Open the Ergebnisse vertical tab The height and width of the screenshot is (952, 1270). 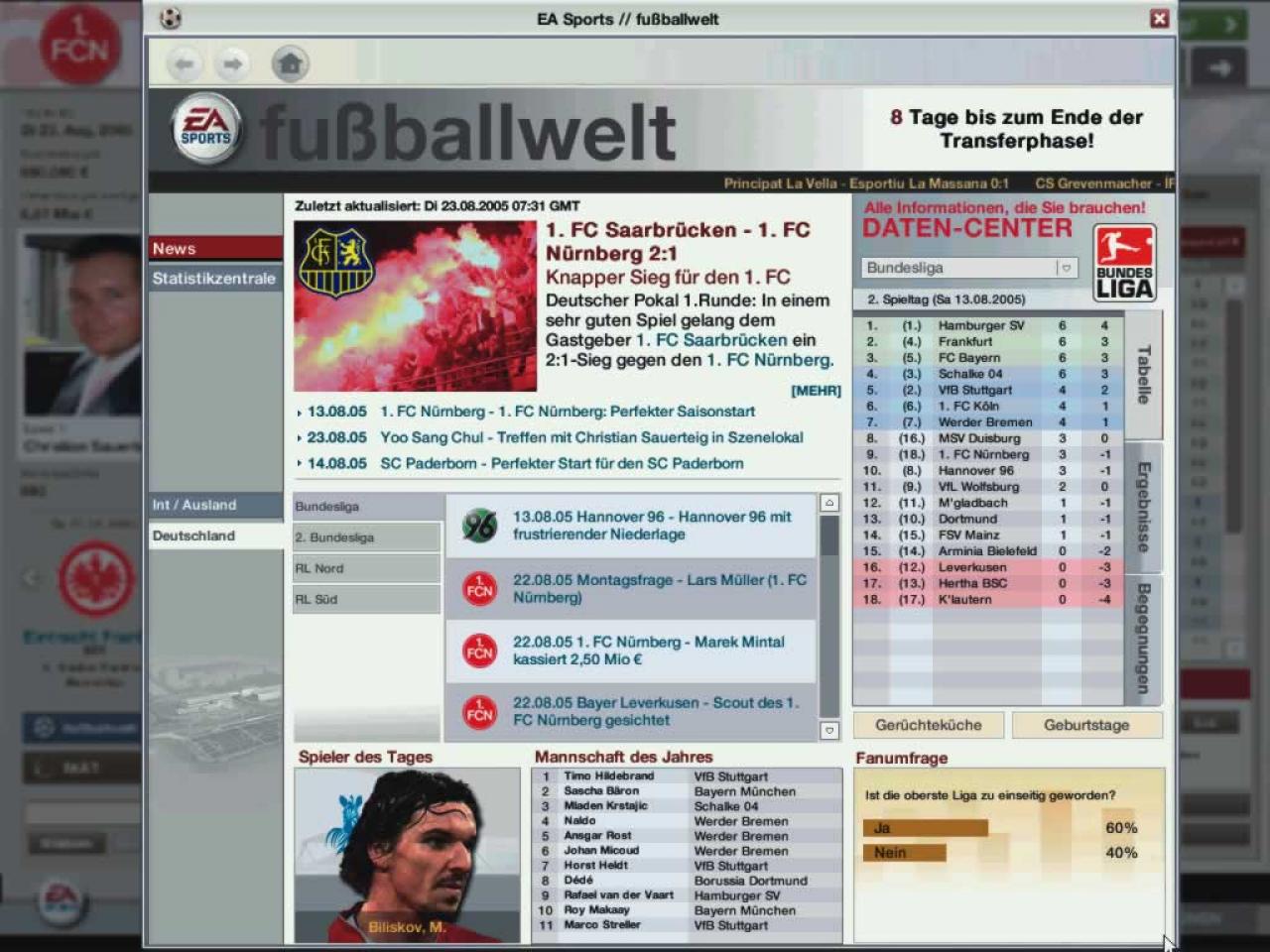(1144, 507)
